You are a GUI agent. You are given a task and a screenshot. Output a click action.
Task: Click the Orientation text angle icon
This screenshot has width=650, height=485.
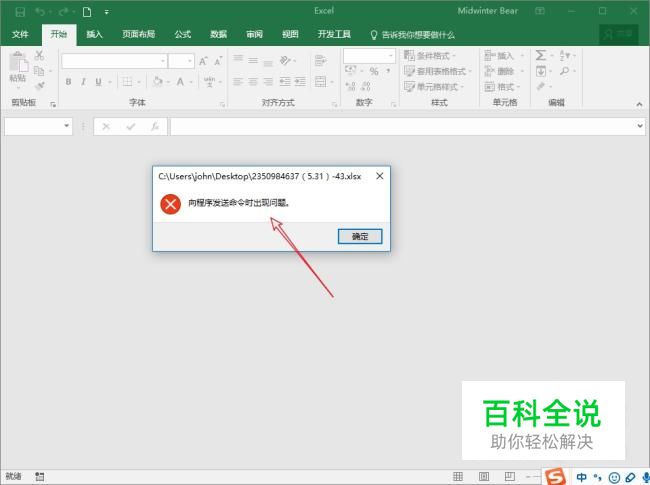(x=285, y=61)
